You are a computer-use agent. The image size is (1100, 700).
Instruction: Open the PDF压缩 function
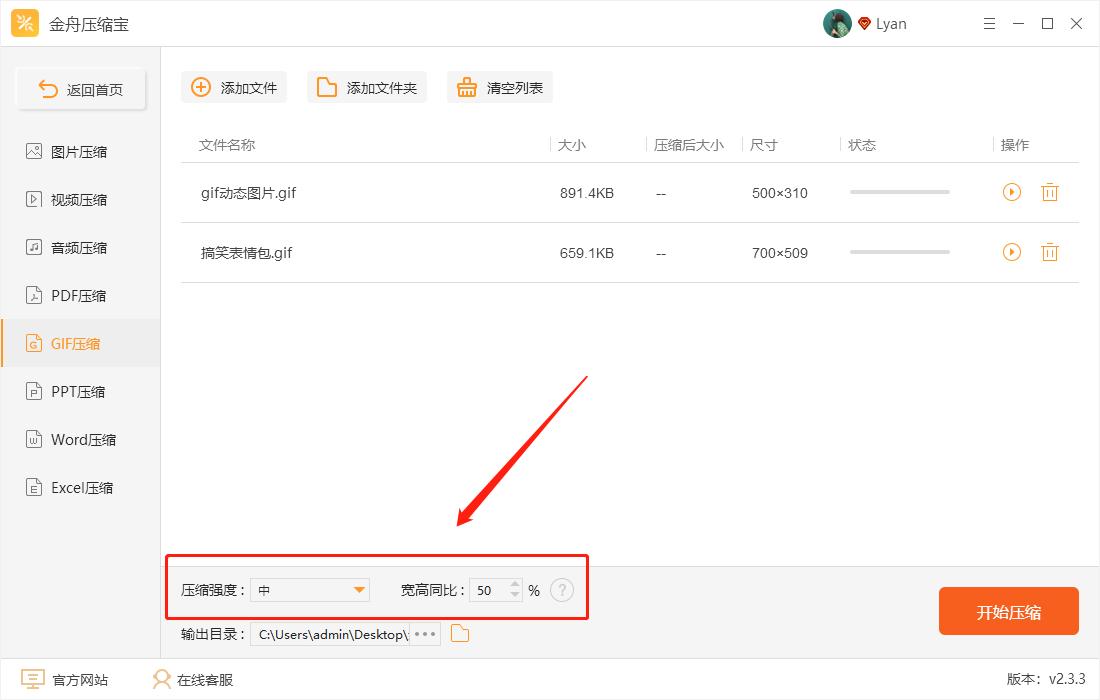[x=75, y=295]
